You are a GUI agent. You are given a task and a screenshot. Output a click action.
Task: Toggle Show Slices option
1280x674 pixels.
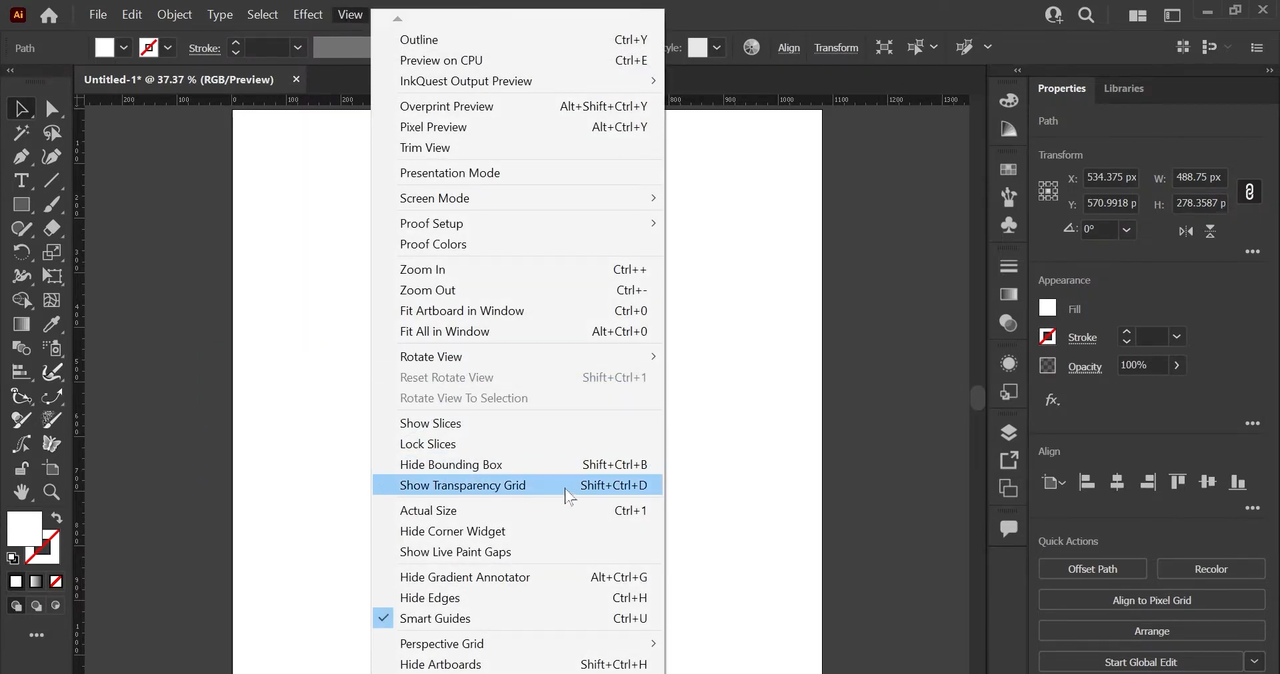[x=517, y=423]
